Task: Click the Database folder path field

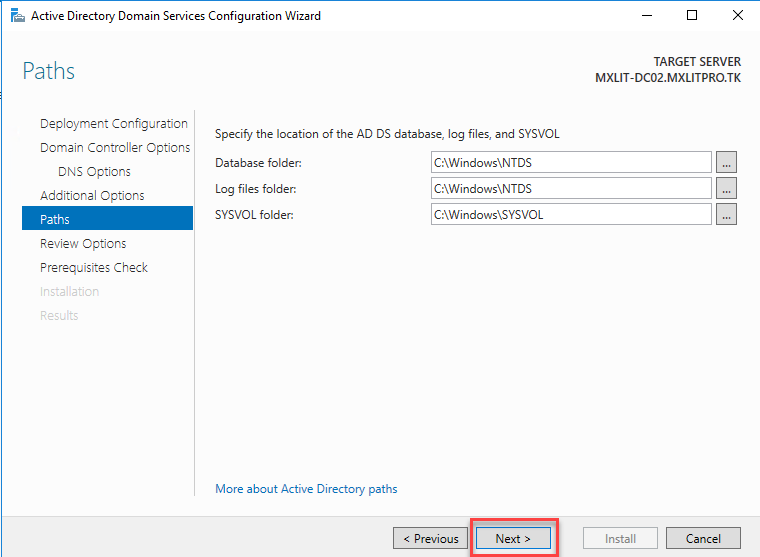Action: (x=570, y=162)
